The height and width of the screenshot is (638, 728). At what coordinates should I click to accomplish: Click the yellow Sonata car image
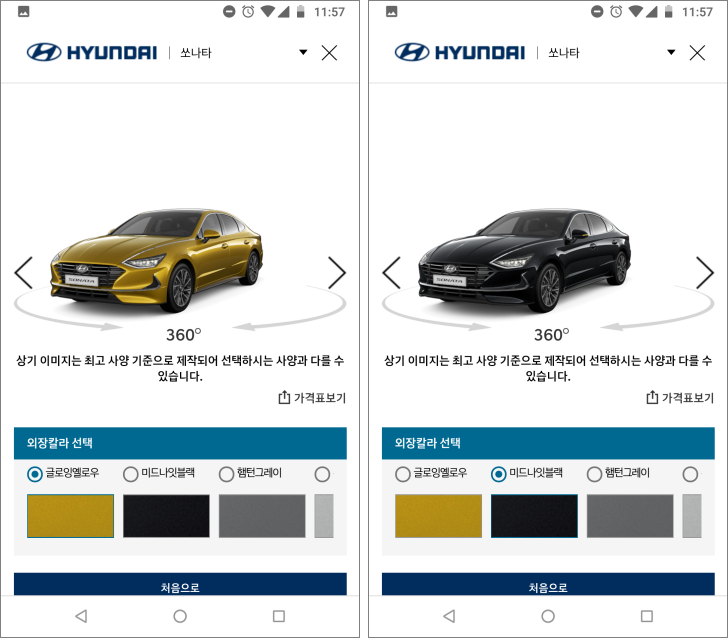coord(157,260)
